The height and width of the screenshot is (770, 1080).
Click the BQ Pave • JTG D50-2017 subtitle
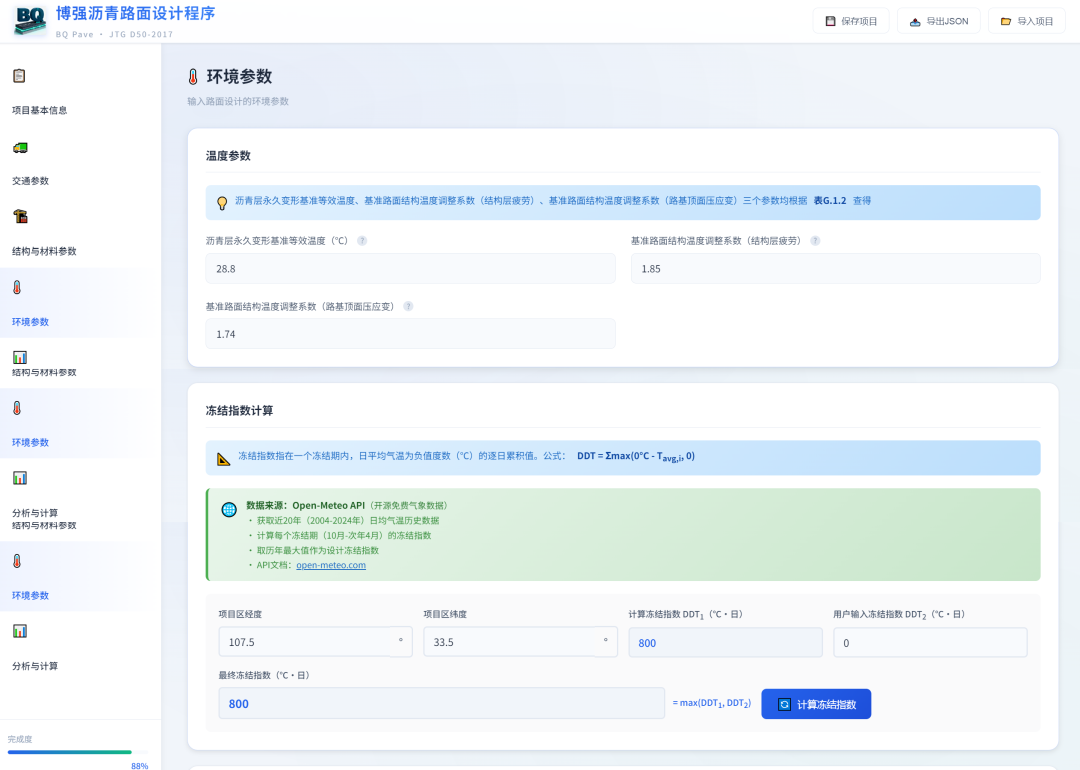tap(114, 34)
